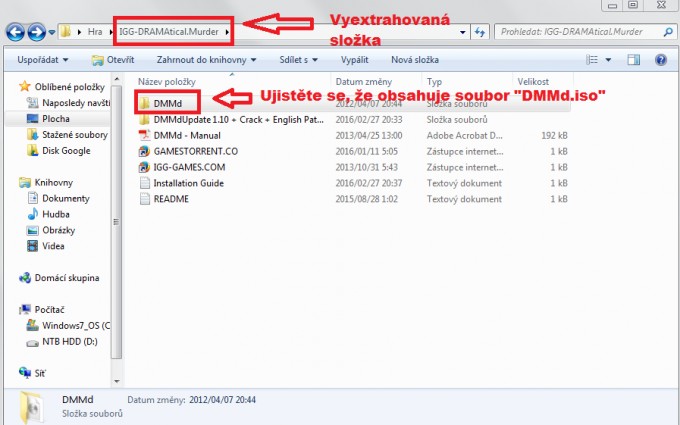Click the folder icon in address bar
Viewport: 680px width, 425px height.
65,31
